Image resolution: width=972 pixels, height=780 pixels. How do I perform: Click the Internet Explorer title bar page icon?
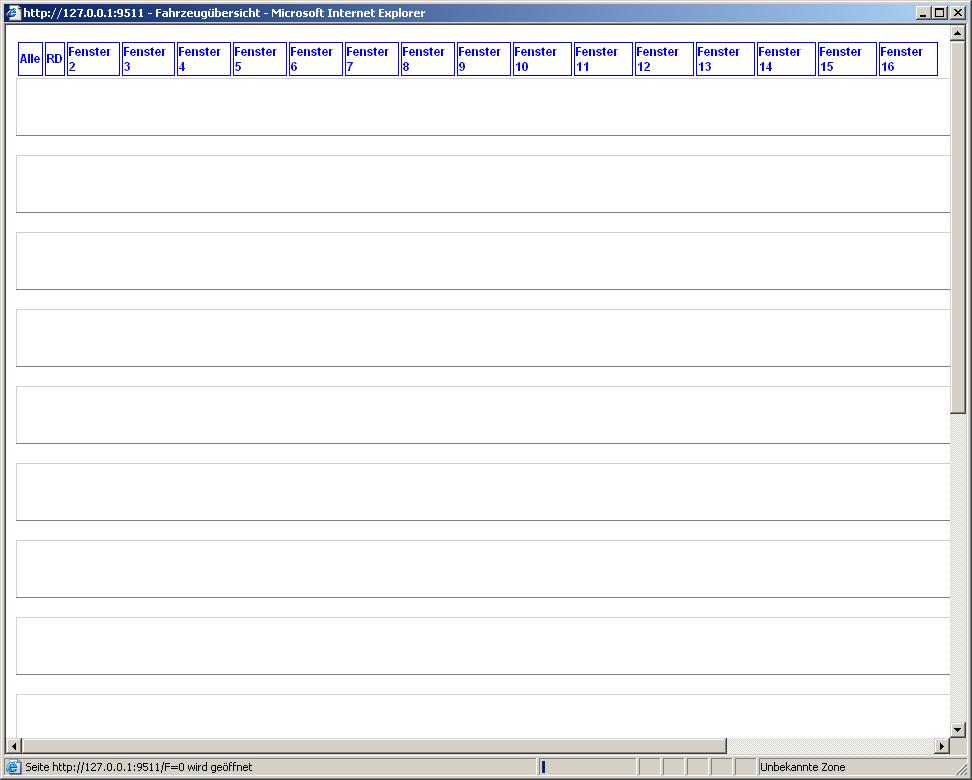point(13,13)
